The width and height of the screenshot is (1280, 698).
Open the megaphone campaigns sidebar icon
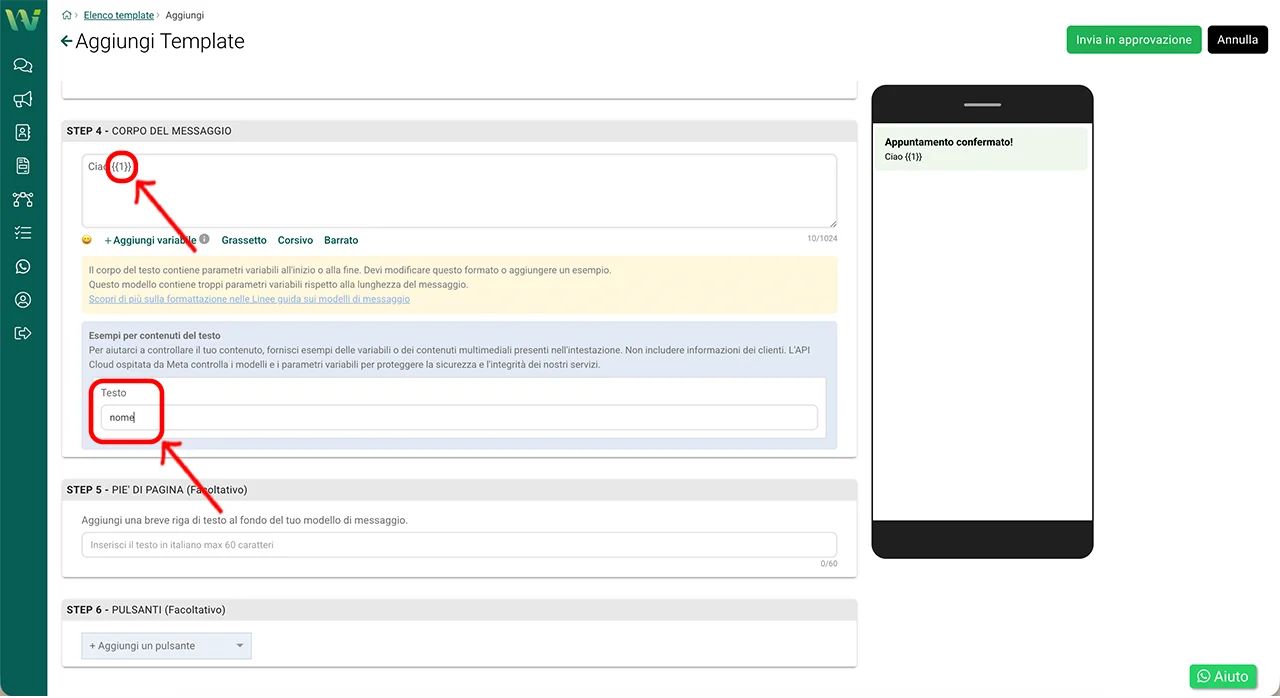[23, 99]
